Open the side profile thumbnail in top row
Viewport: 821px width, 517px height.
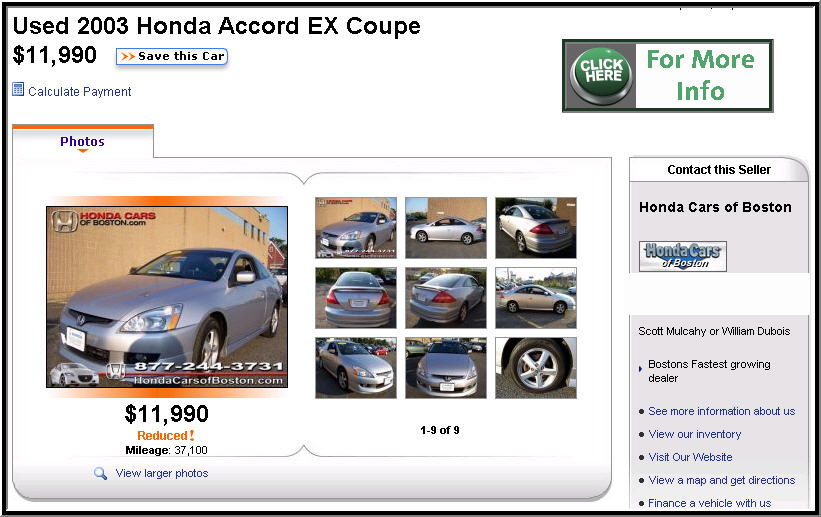pyautogui.click(x=446, y=227)
